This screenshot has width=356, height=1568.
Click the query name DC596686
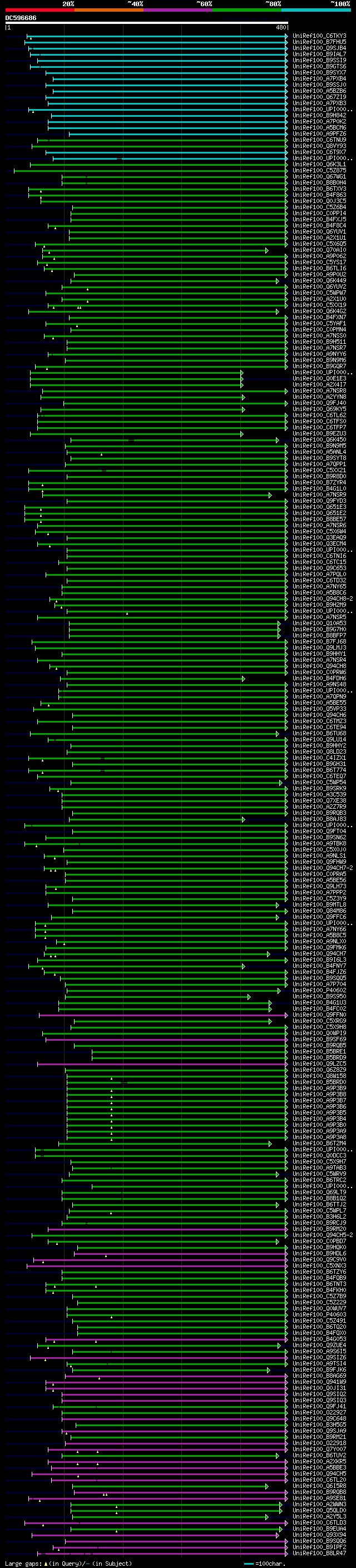(x=21, y=18)
